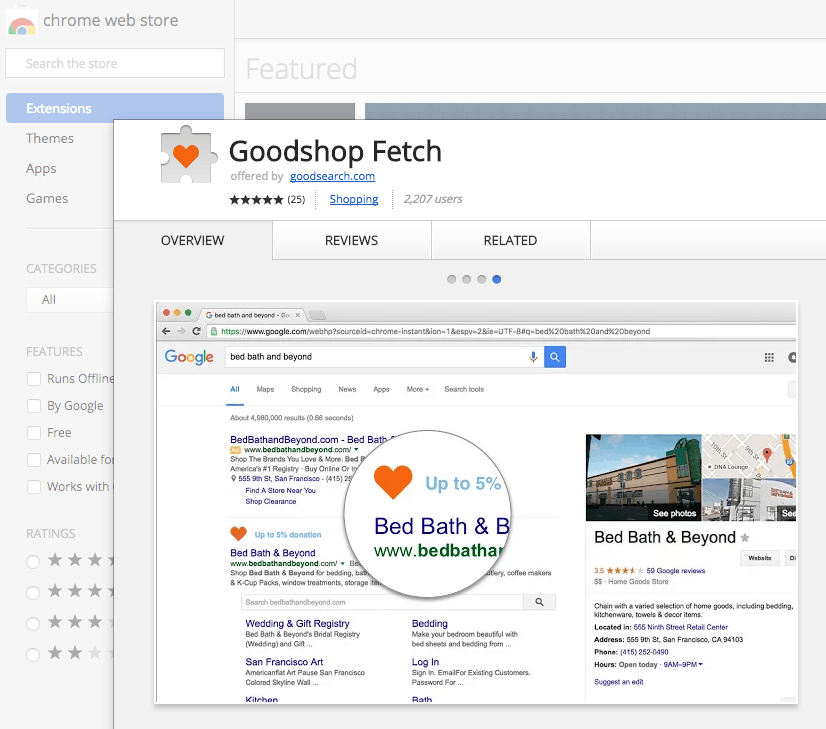Viewport: 826px width, 729px height.
Task: Focus the 'Search the store' field
Action: 115,63
